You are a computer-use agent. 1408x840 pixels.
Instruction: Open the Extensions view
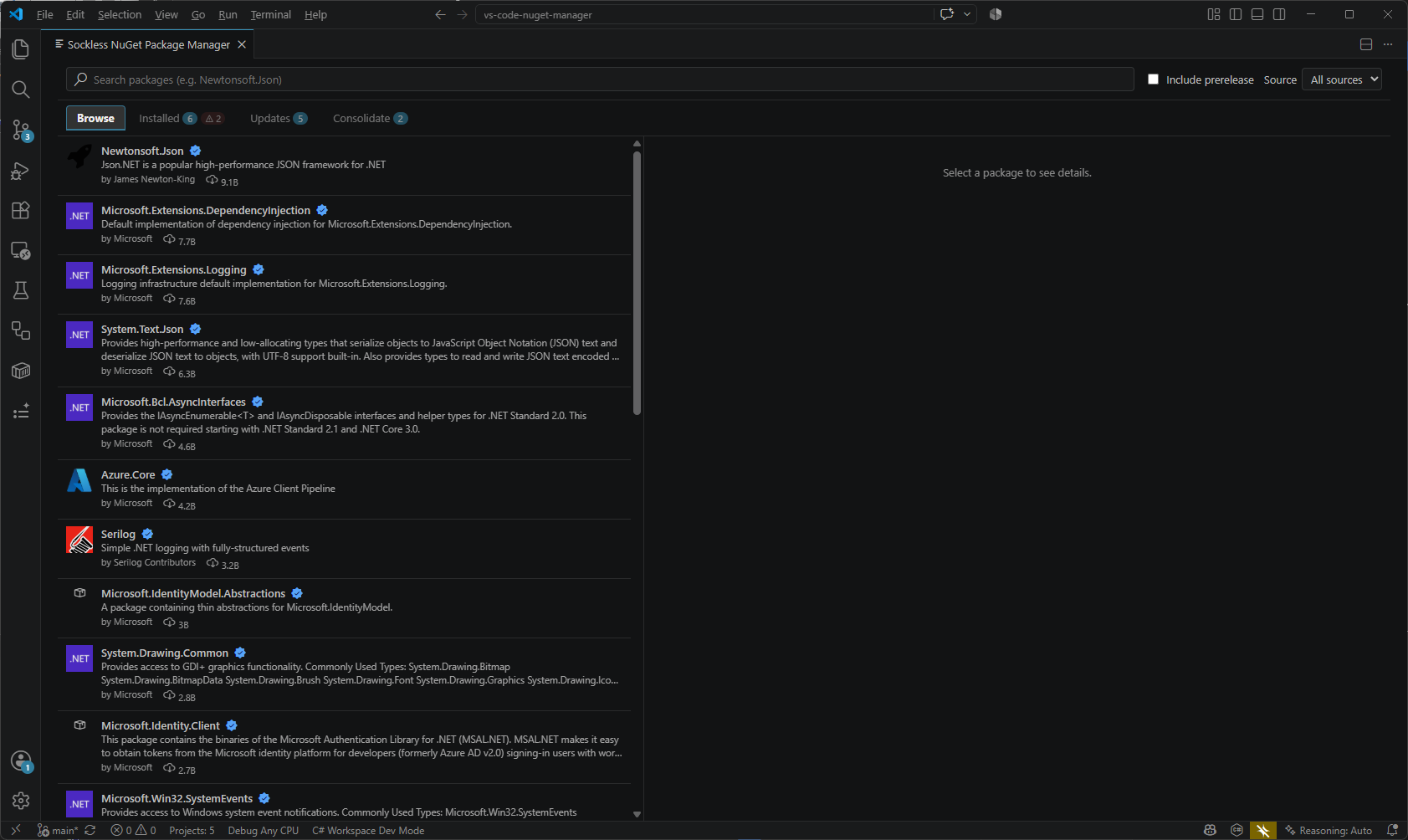pyautogui.click(x=21, y=210)
